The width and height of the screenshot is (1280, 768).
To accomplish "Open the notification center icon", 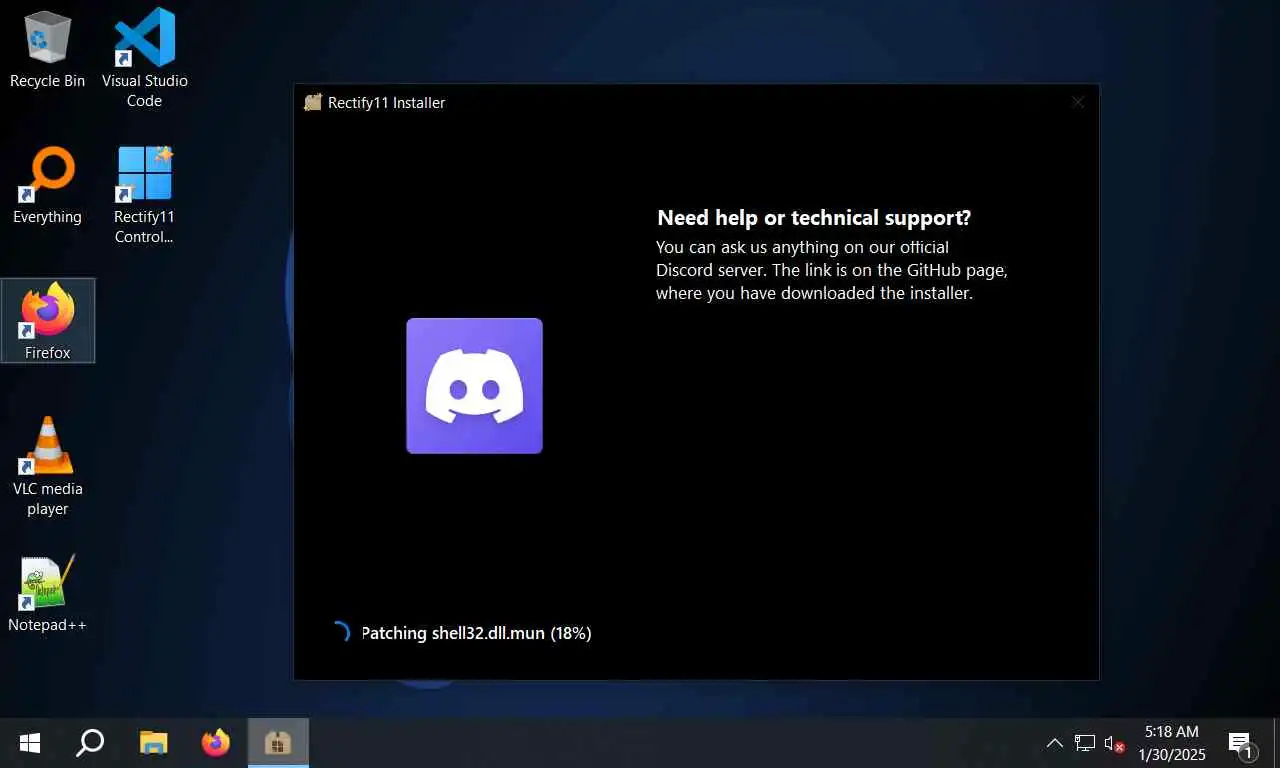I will tap(1240, 743).
